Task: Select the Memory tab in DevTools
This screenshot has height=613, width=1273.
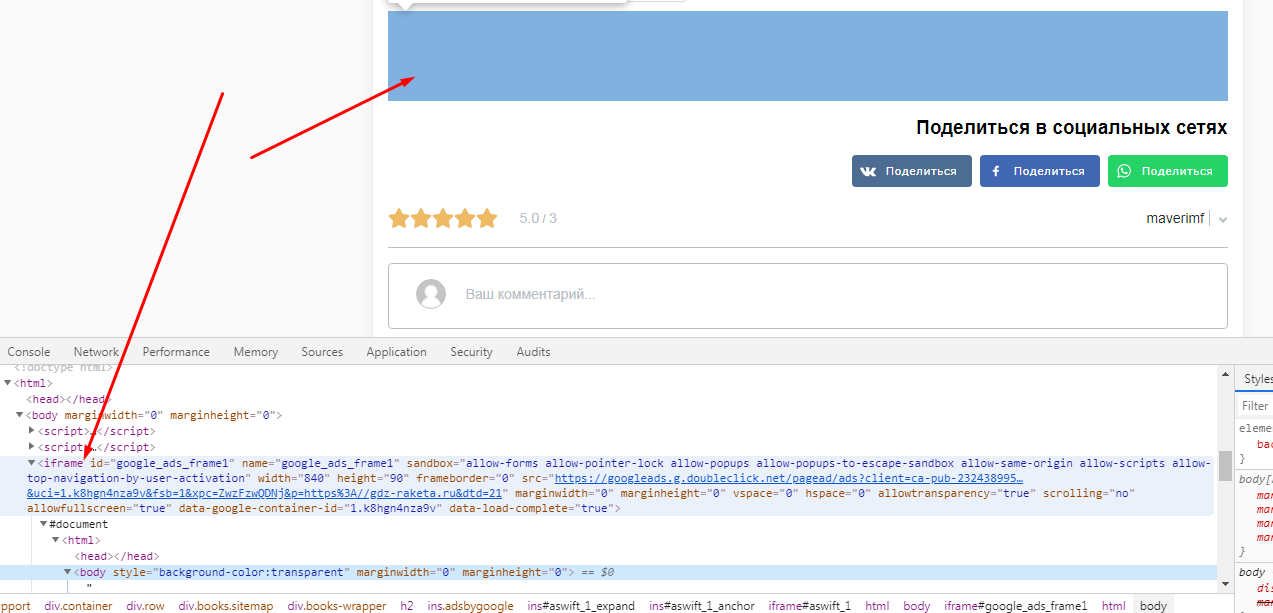Action: 256,352
